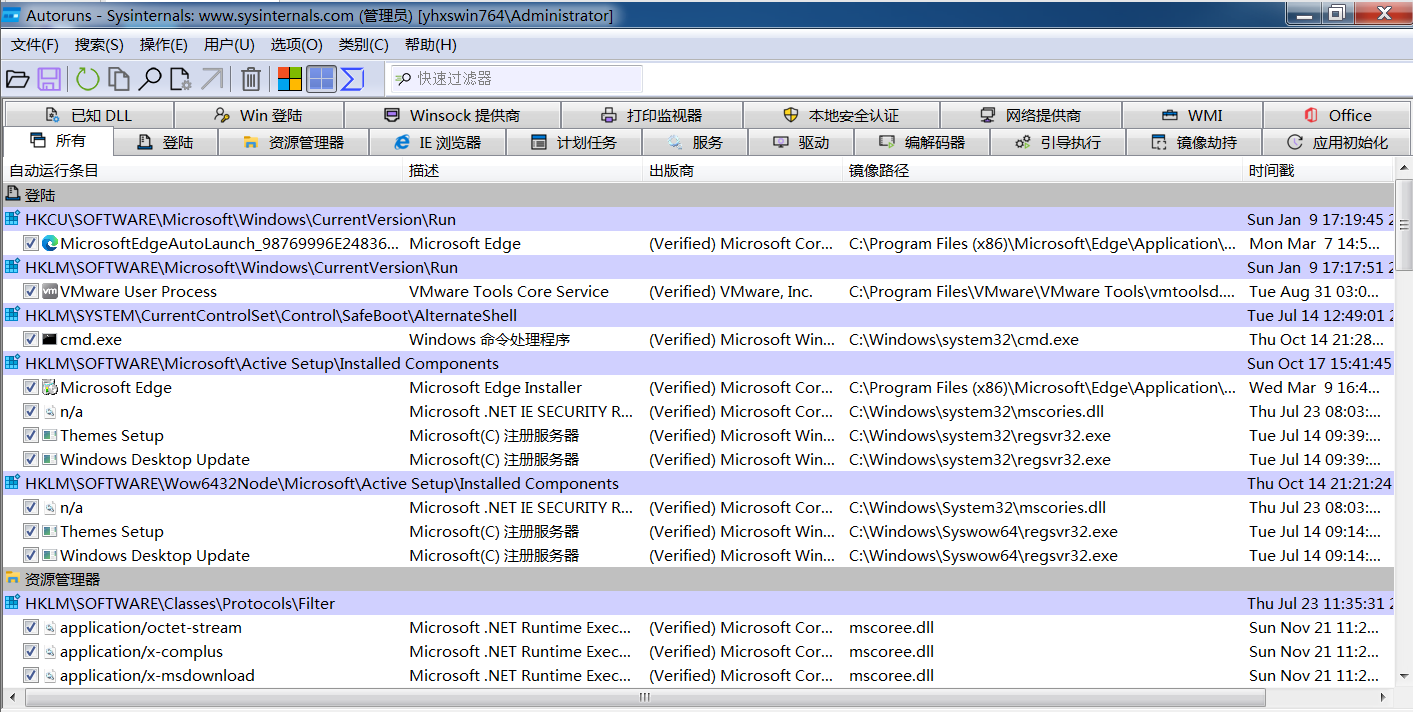
Task: Click the vm icon beside VMware User Process
Action: click(x=50, y=291)
